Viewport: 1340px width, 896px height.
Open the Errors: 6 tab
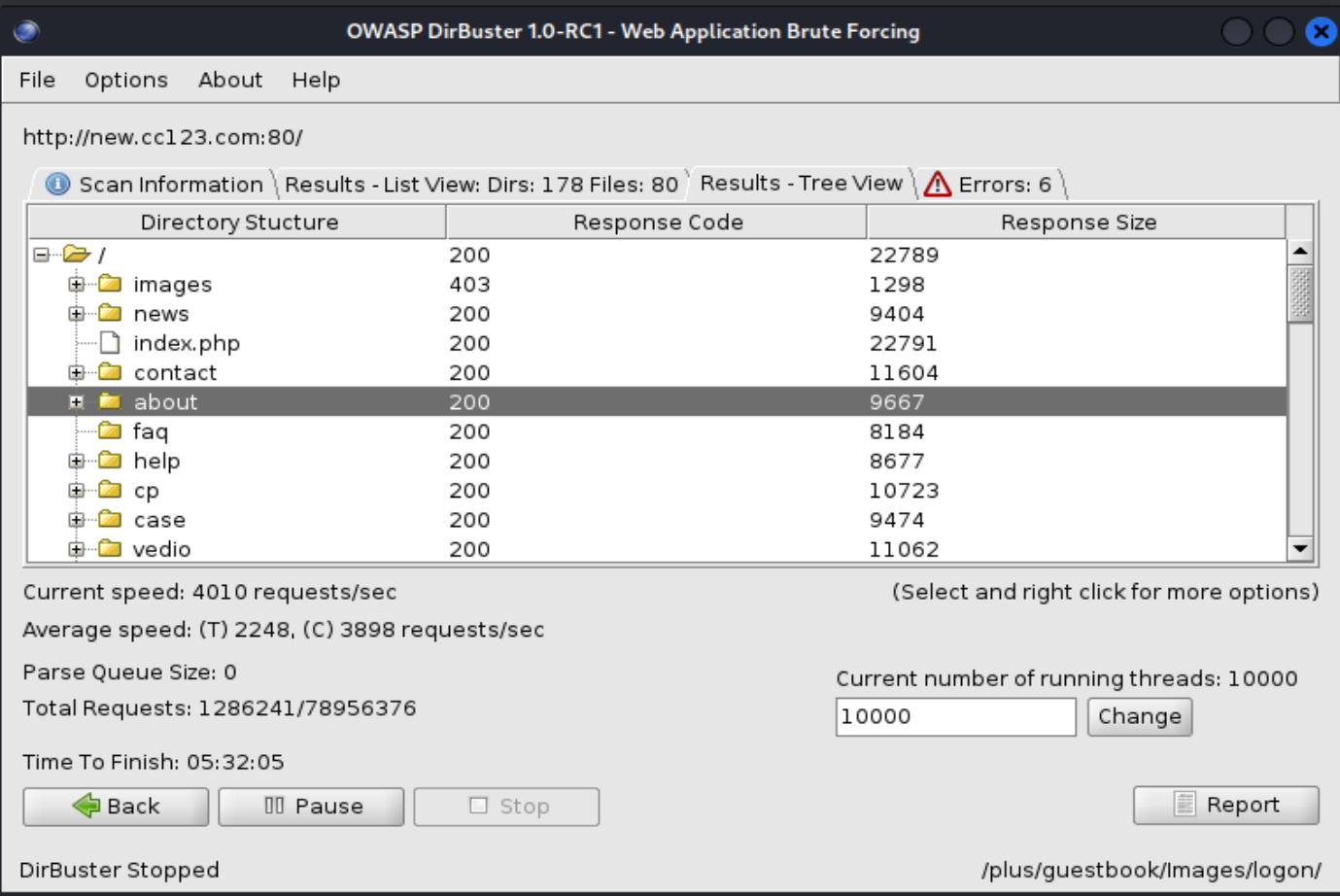click(990, 184)
